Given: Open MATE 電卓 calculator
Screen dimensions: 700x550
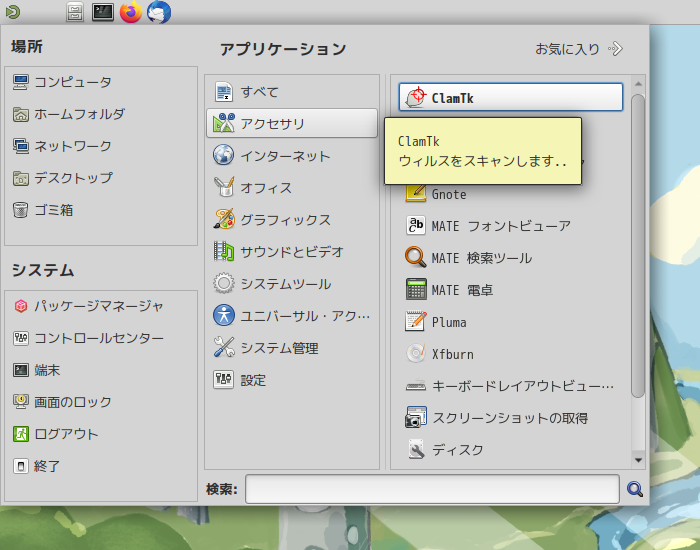Looking at the screenshot, I should click(510, 290).
